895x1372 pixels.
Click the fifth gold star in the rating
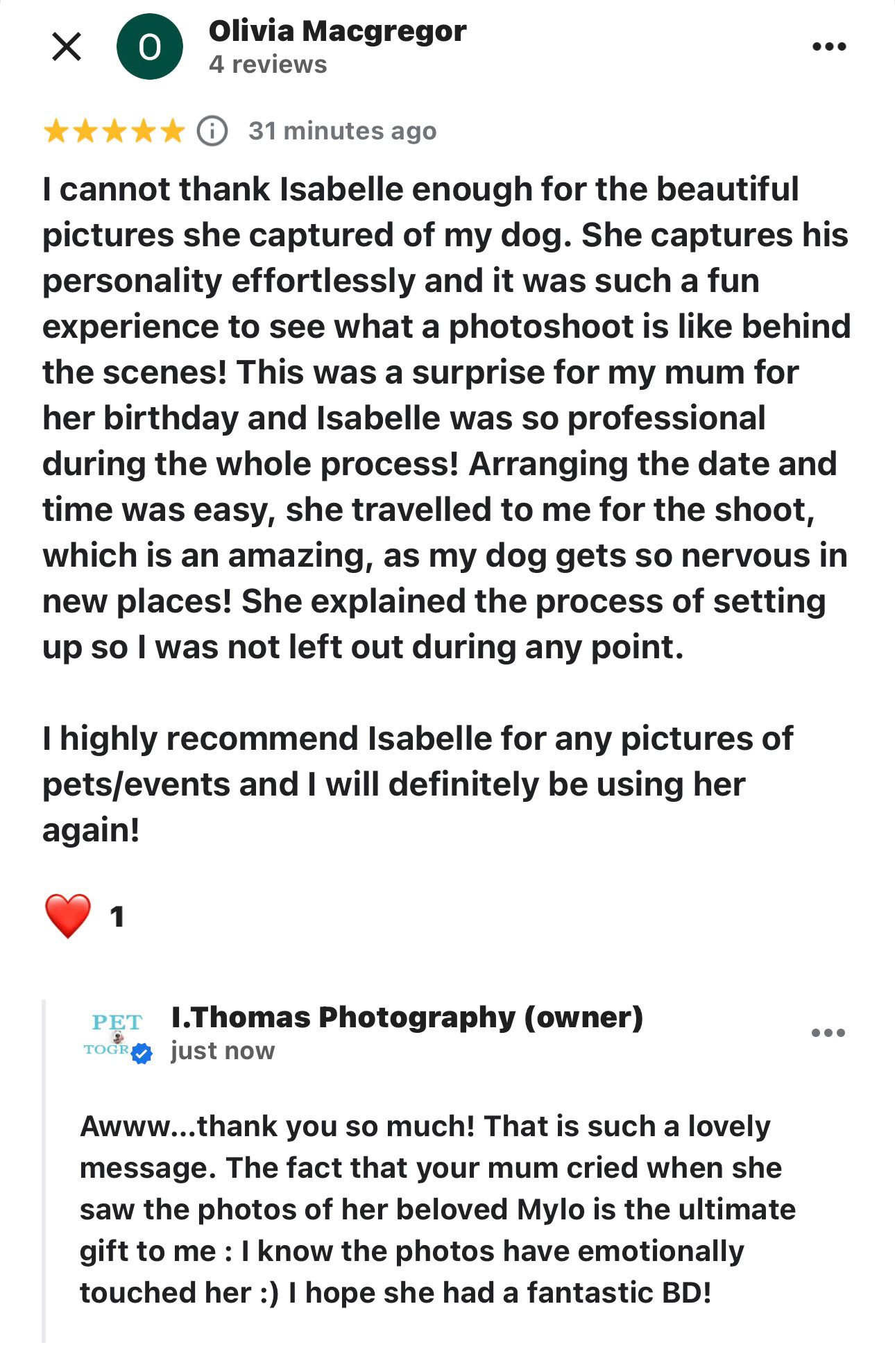(x=172, y=130)
